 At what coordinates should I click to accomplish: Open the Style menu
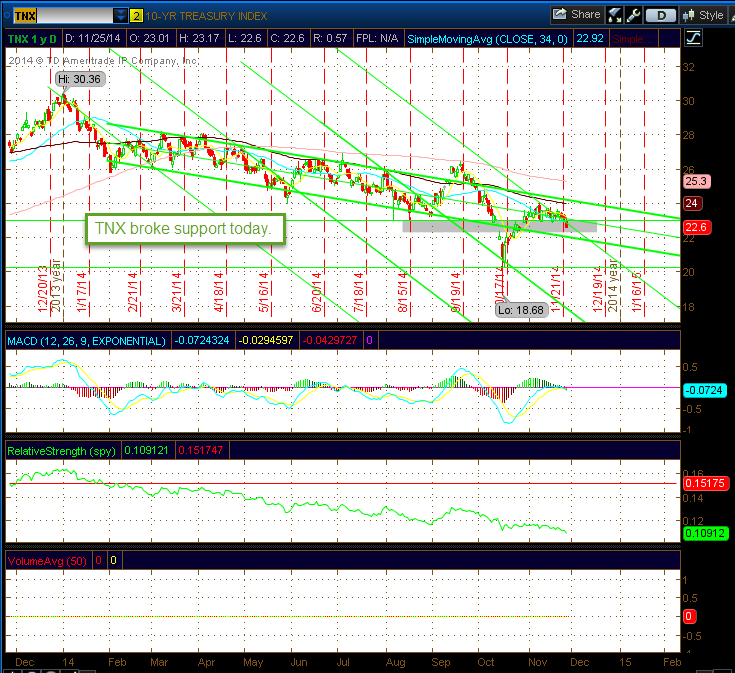[x=703, y=15]
